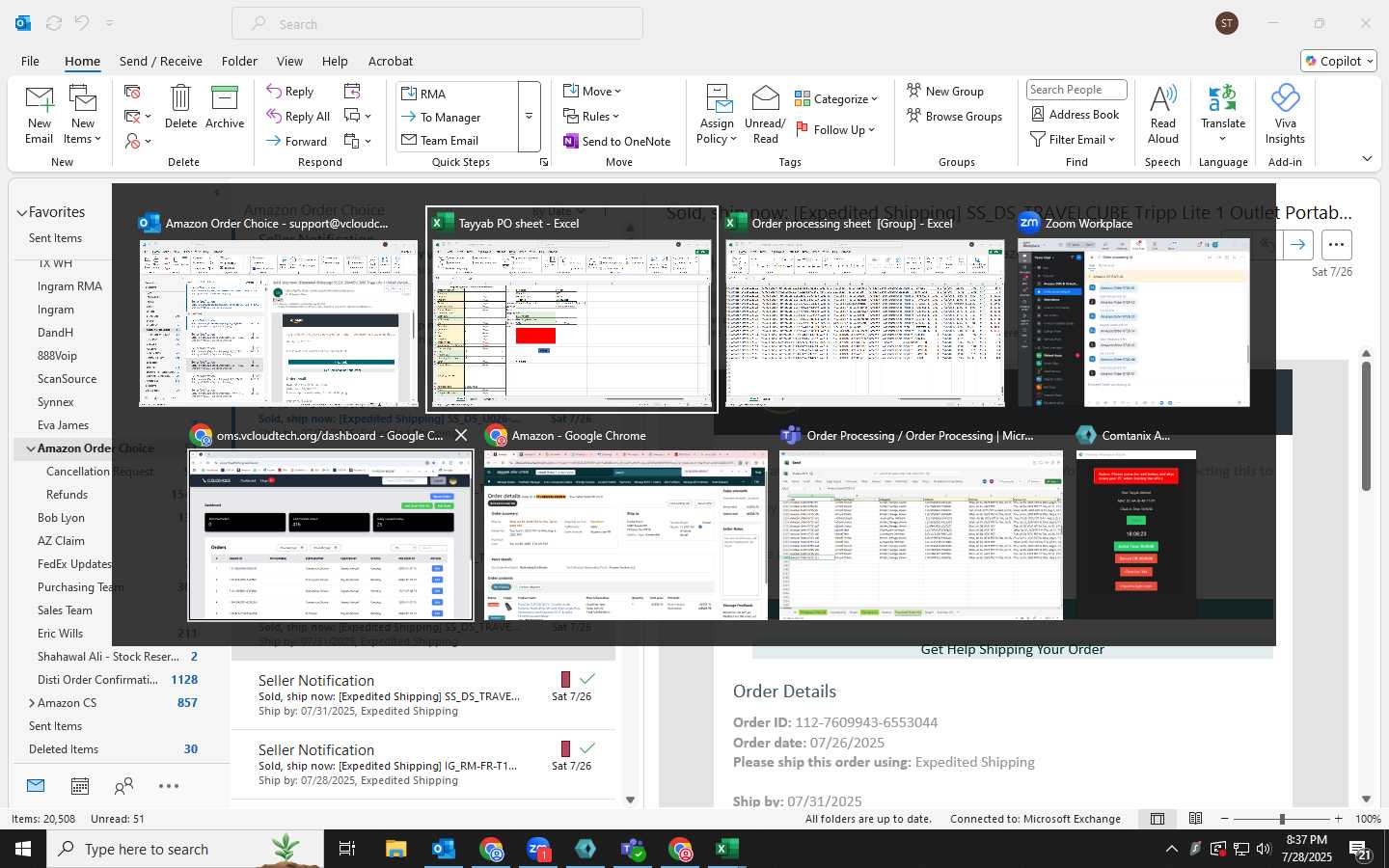Viewport: 1389px width, 868px height.
Task: Click the Send/Receive All Folders icon
Action: click(54, 23)
